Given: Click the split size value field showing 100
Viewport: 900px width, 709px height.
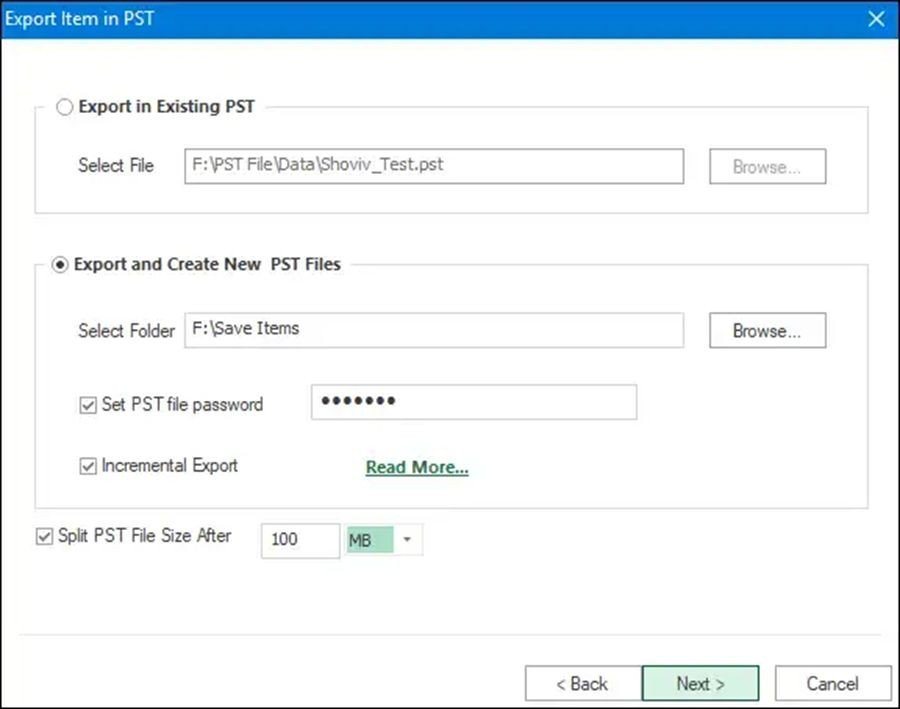Looking at the screenshot, I should [300, 540].
